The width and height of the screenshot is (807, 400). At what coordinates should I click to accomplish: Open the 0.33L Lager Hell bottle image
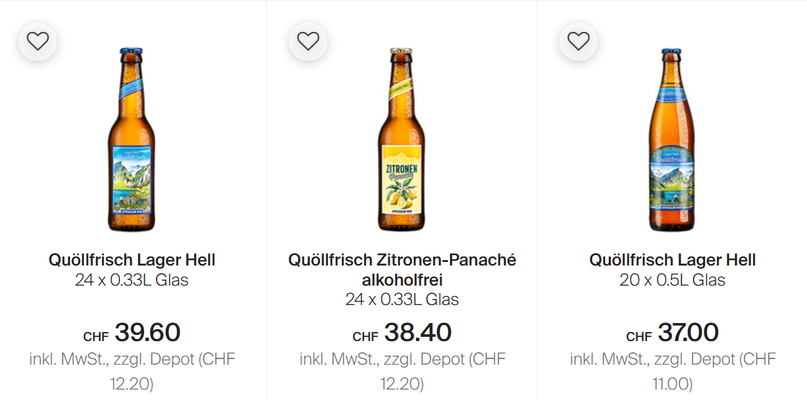(x=132, y=138)
